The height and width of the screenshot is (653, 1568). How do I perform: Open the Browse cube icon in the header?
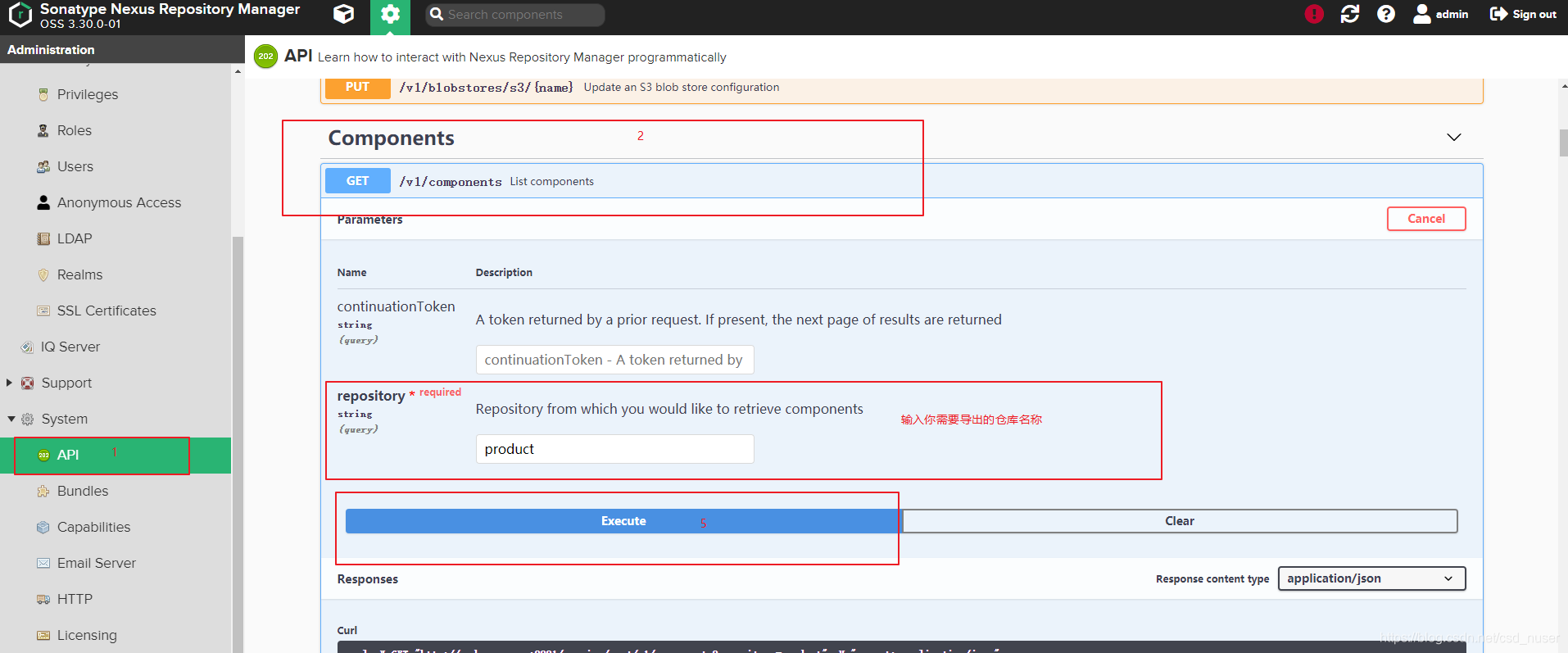click(x=344, y=14)
